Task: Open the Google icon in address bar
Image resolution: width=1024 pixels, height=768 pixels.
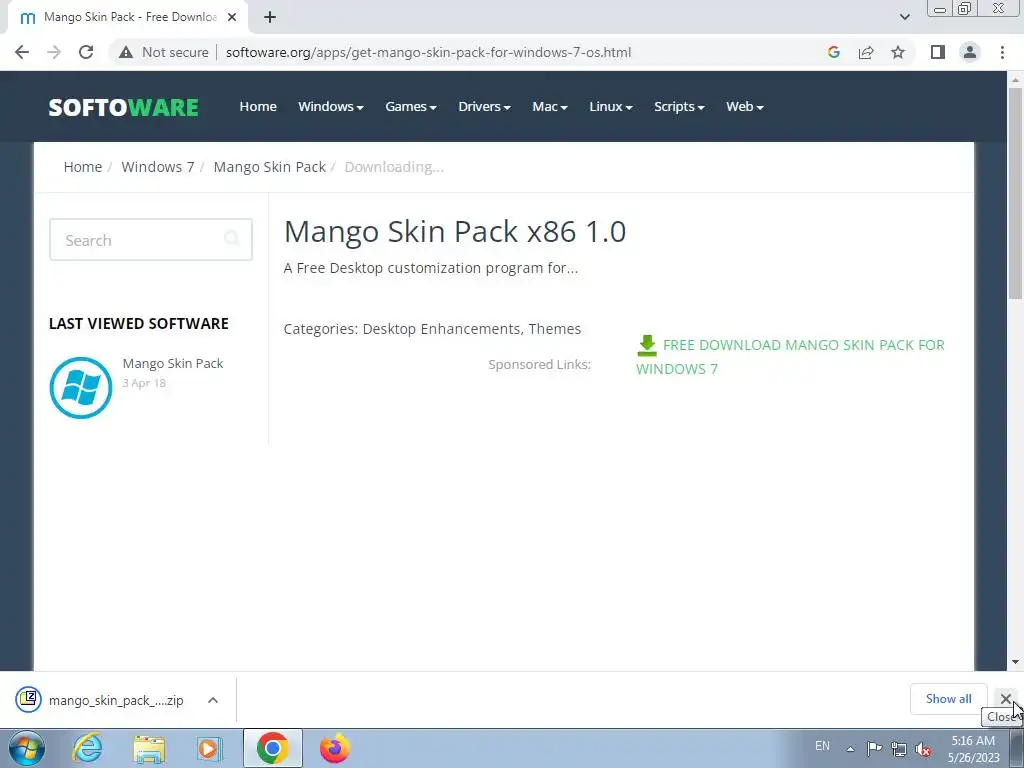Action: 833,52
